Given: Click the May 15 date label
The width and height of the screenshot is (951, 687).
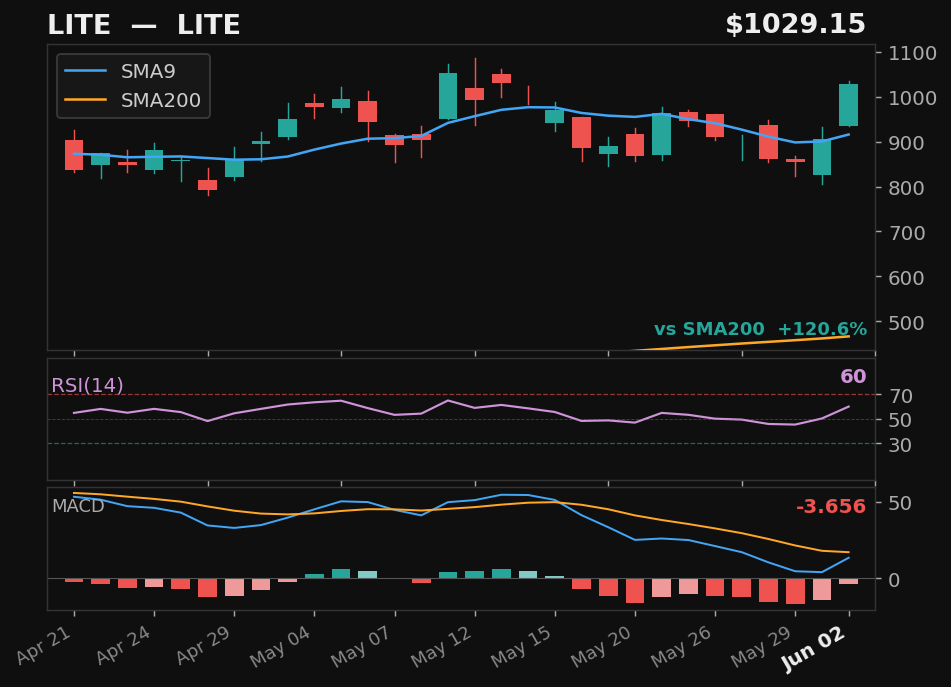Looking at the screenshot, I should pyautogui.click(x=522, y=646).
